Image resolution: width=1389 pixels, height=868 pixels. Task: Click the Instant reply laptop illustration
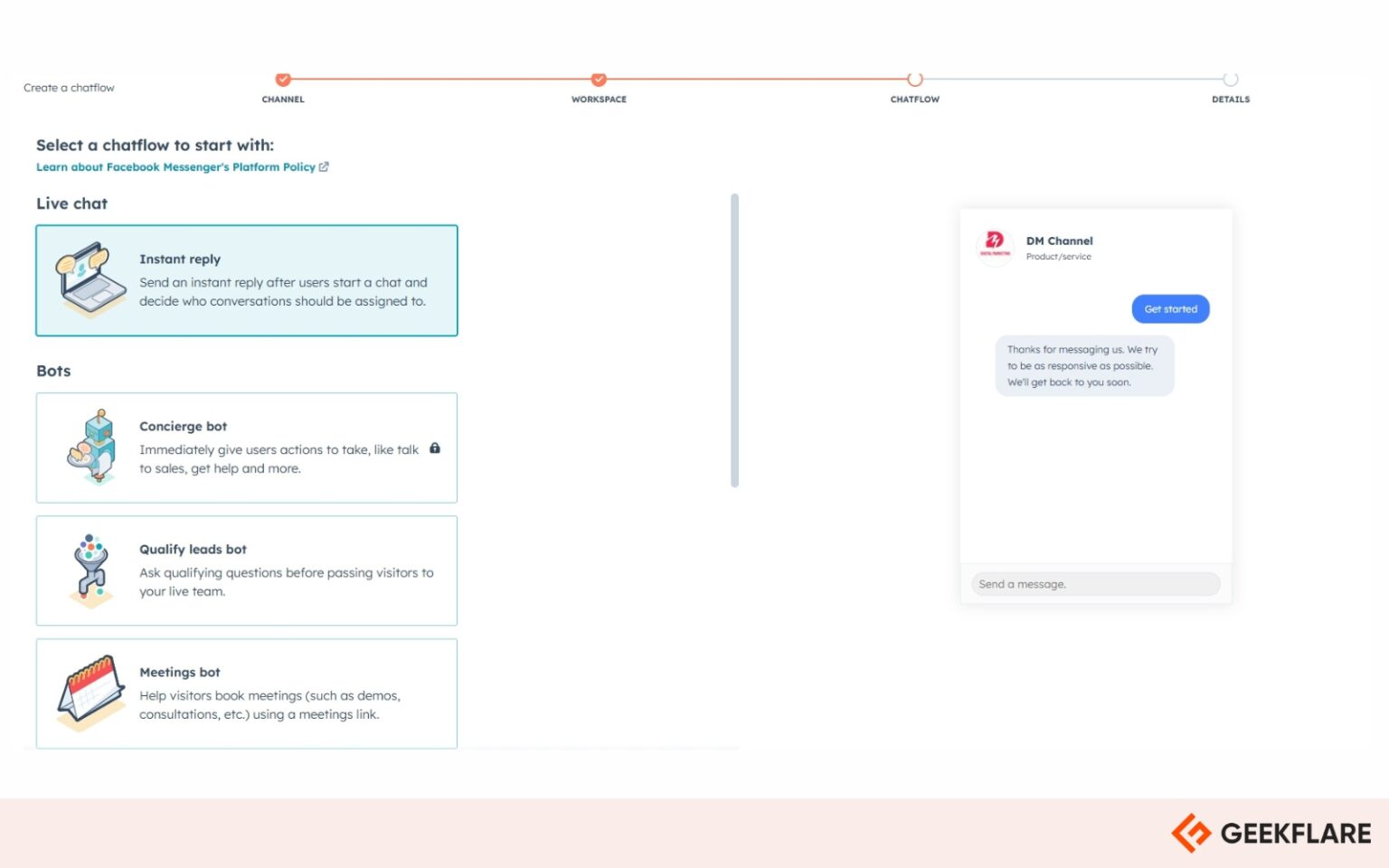[91, 279]
